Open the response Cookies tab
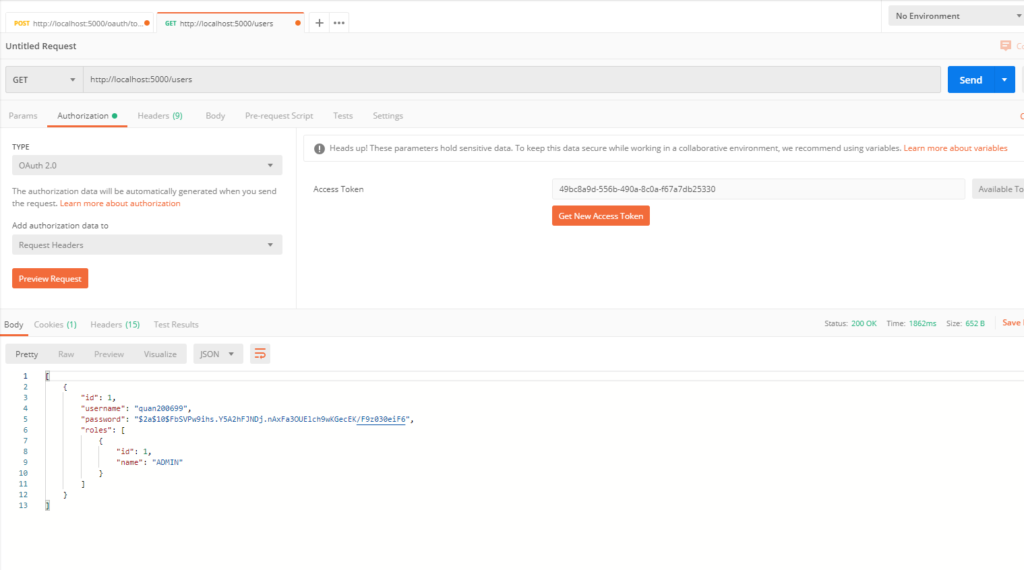 click(55, 325)
